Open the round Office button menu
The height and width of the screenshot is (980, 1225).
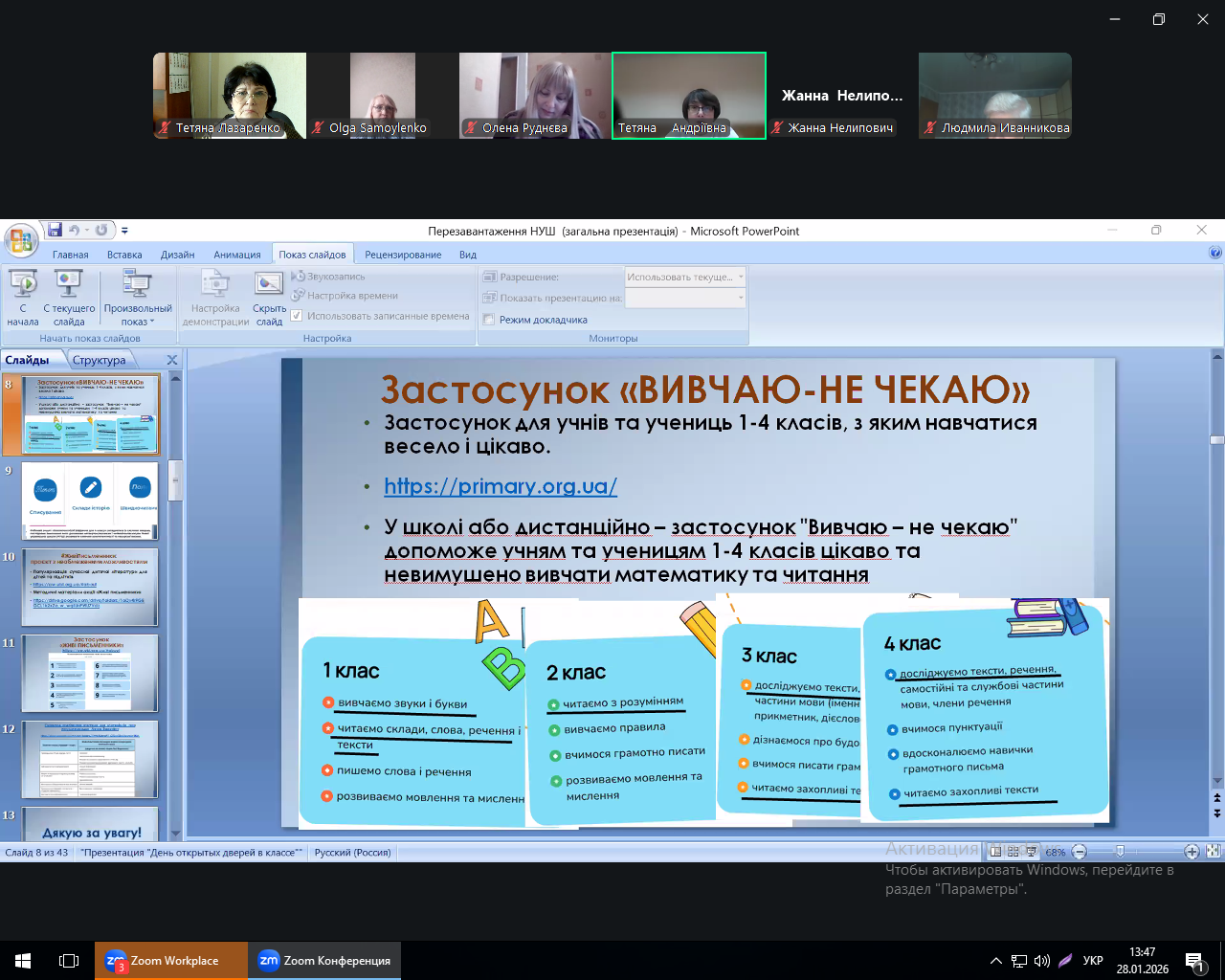tap(19, 238)
